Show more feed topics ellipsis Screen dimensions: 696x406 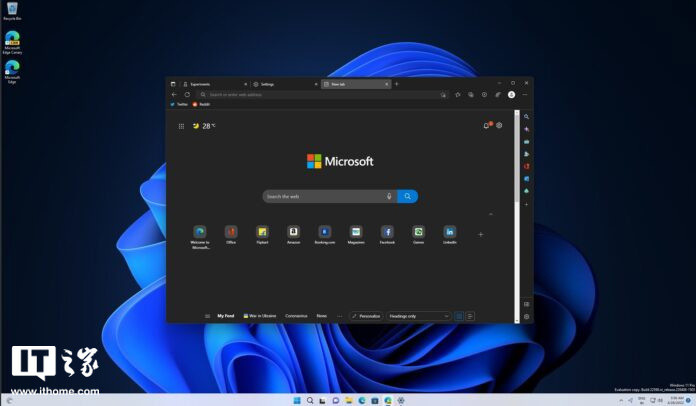pyautogui.click(x=340, y=316)
